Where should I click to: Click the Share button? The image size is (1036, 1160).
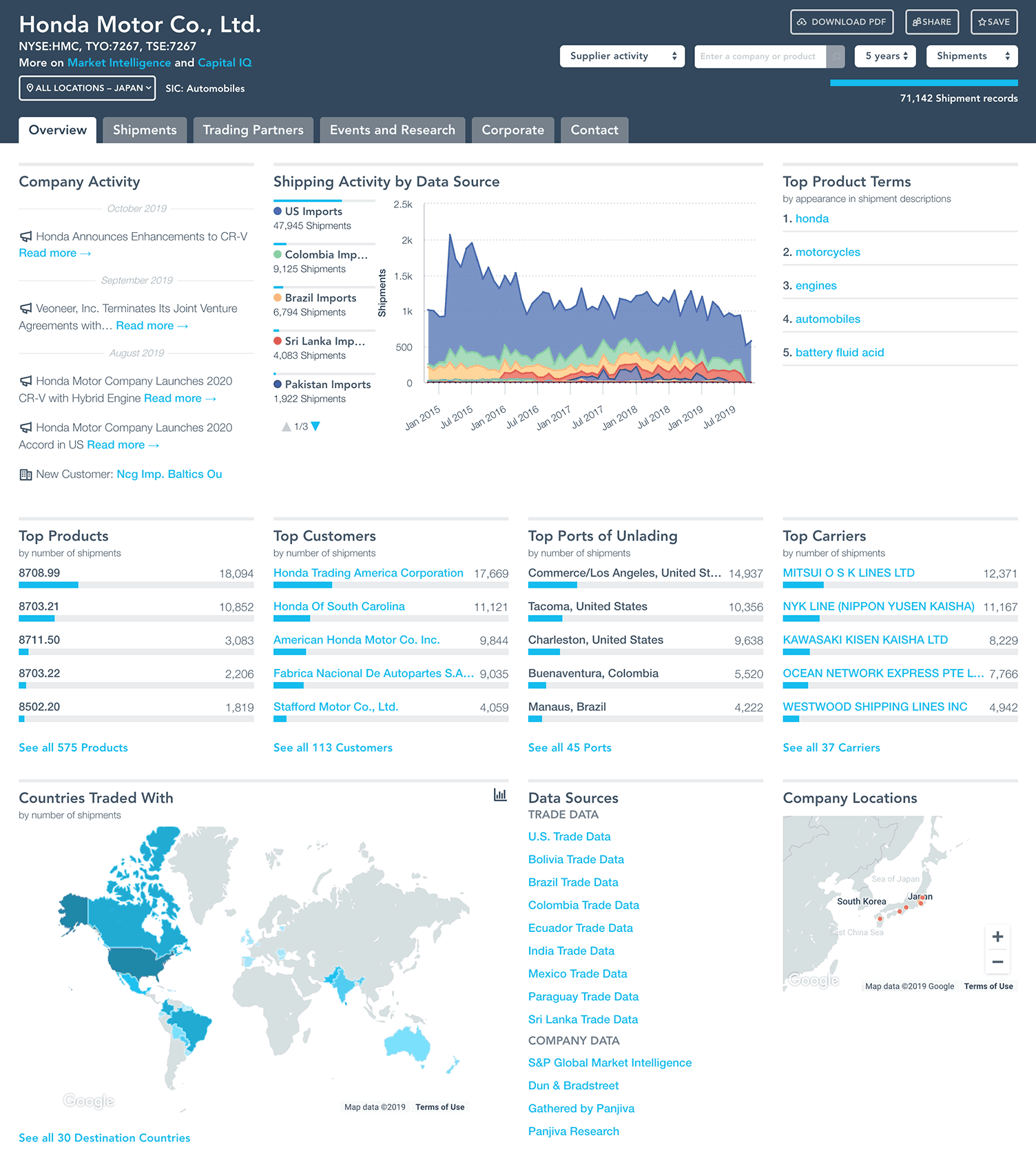coord(932,22)
